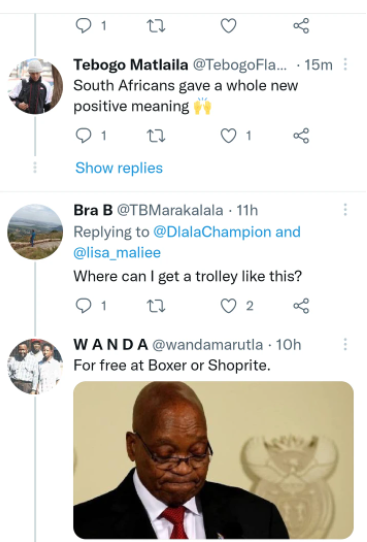This screenshot has width=367, height=542.
Task: Open Tebogo Matlaila's profile picture
Action: (x=35, y=86)
